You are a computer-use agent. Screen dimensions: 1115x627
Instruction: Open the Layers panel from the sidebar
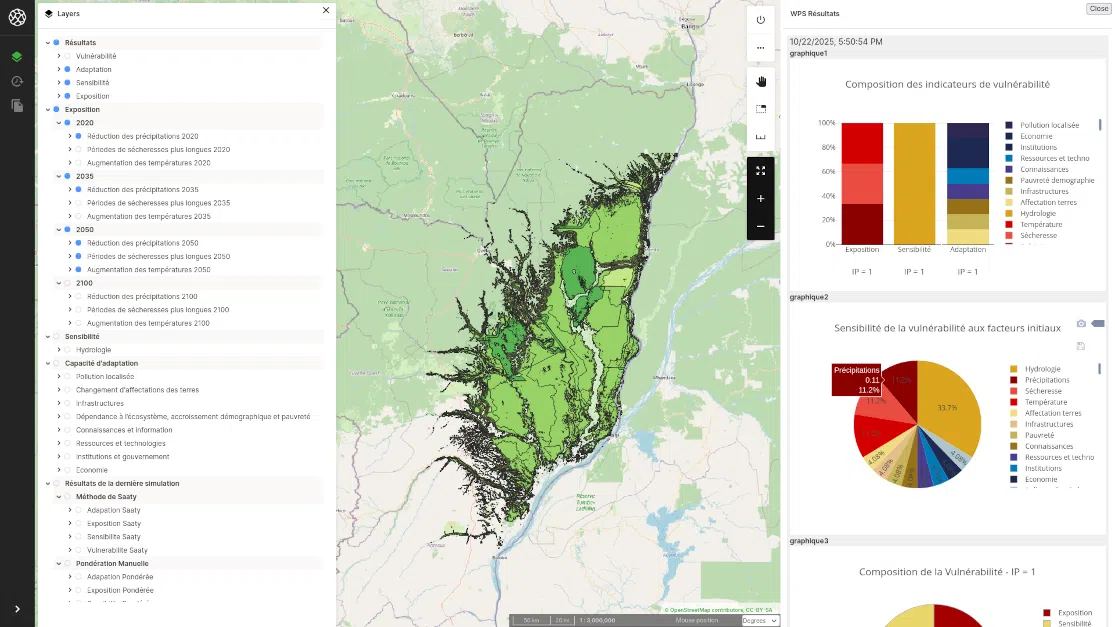[x=17, y=57]
